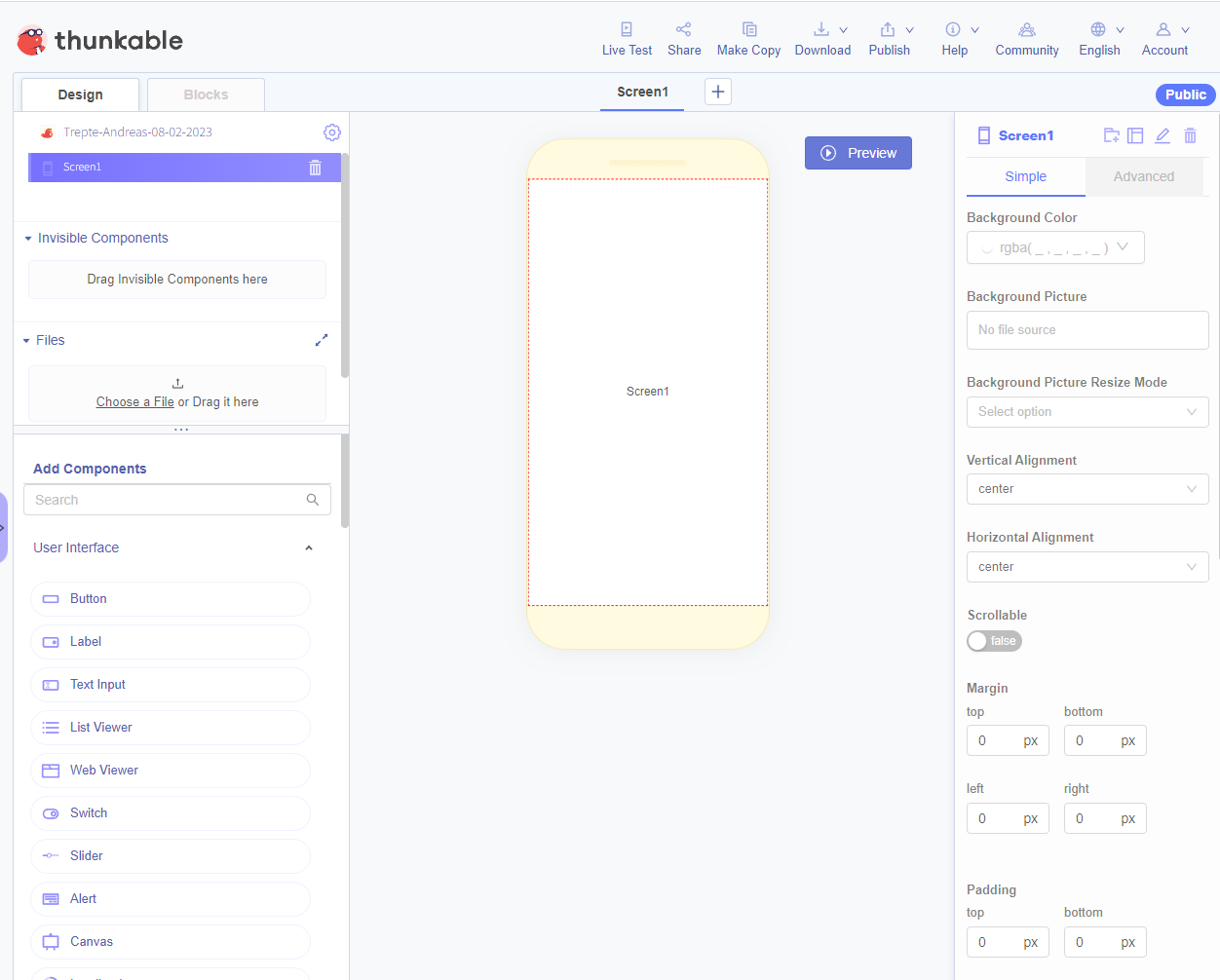Delete Screen1 via trash icon in tree
1220x980 pixels.
[x=315, y=168]
